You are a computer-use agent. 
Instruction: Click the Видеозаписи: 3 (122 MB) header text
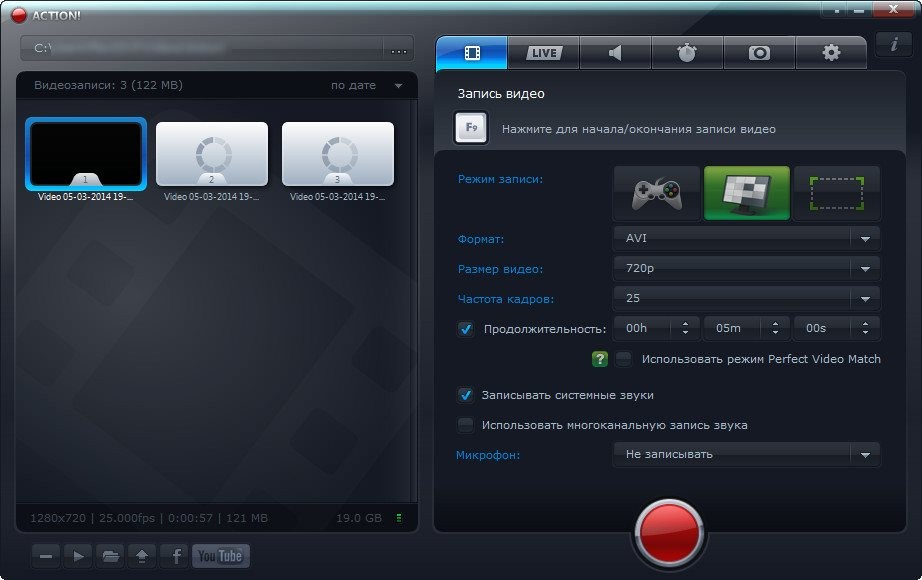click(108, 85)
